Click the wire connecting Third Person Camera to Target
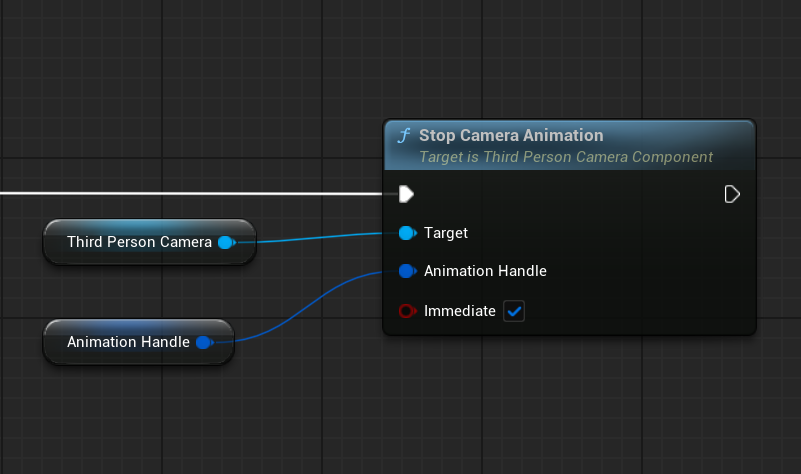The width and height of the screenshot is (801, 474). click(x=320, y=238)
